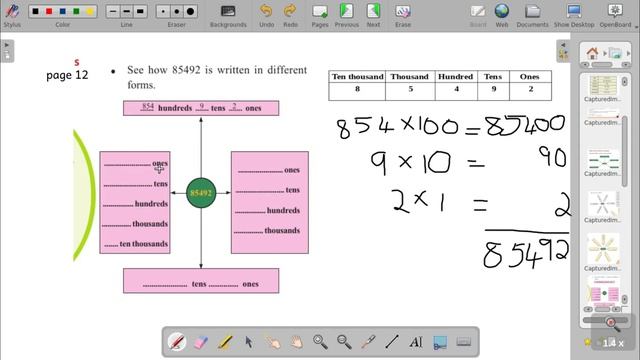
Task: Select the thick line width
Action: pyautogui.click(x=140, y=11)
